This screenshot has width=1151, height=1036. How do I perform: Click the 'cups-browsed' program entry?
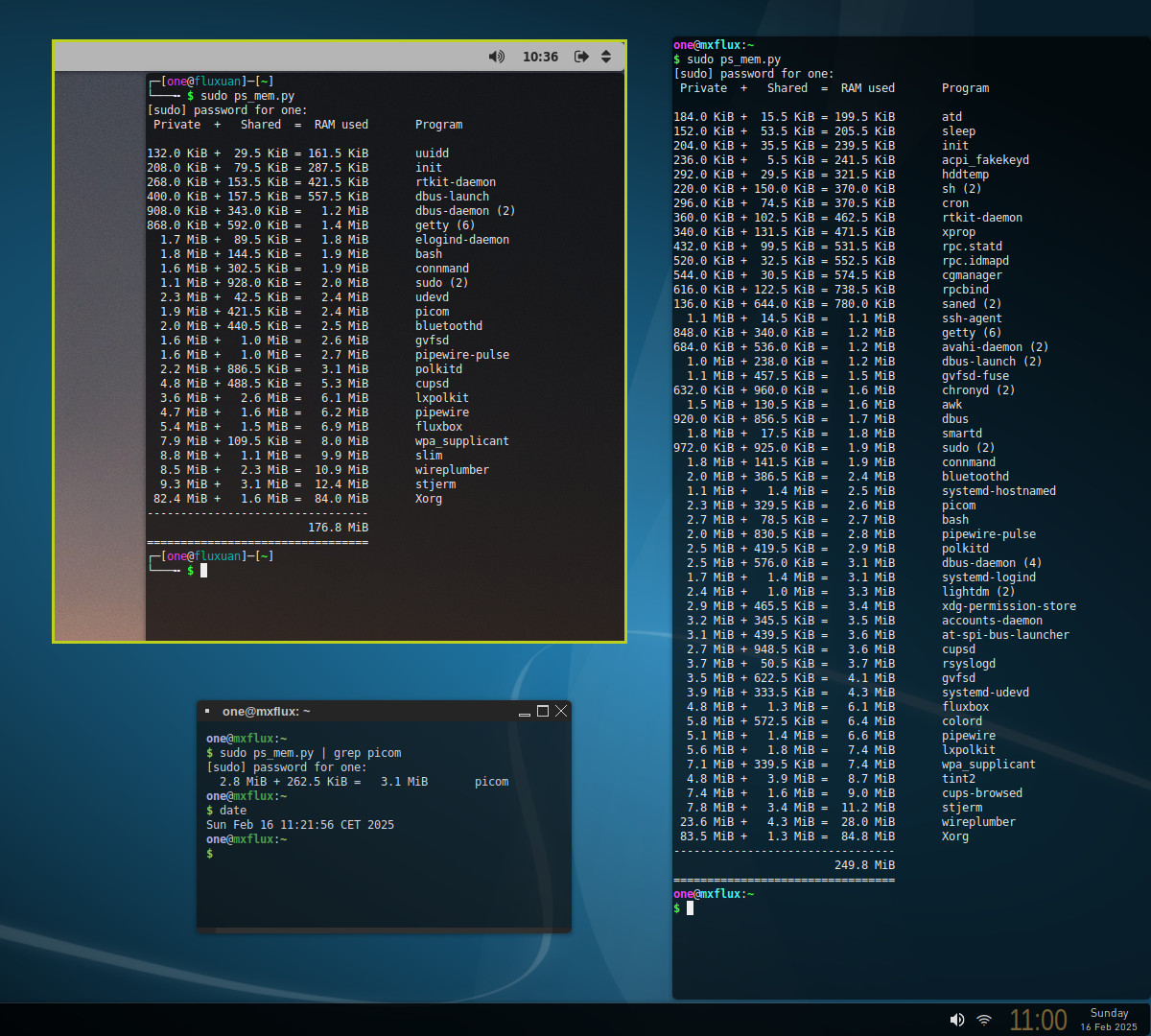pos(982,793)
